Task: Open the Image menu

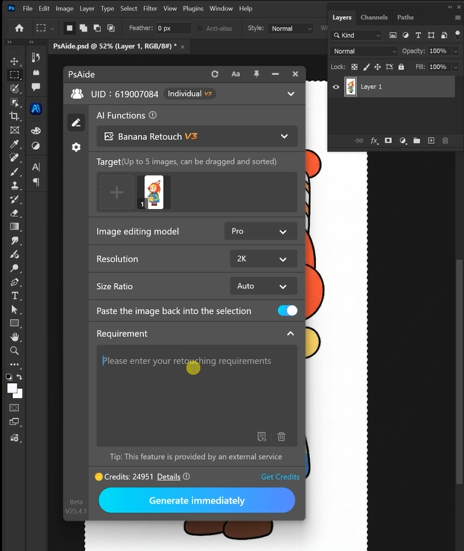Action: click(64, 8)
